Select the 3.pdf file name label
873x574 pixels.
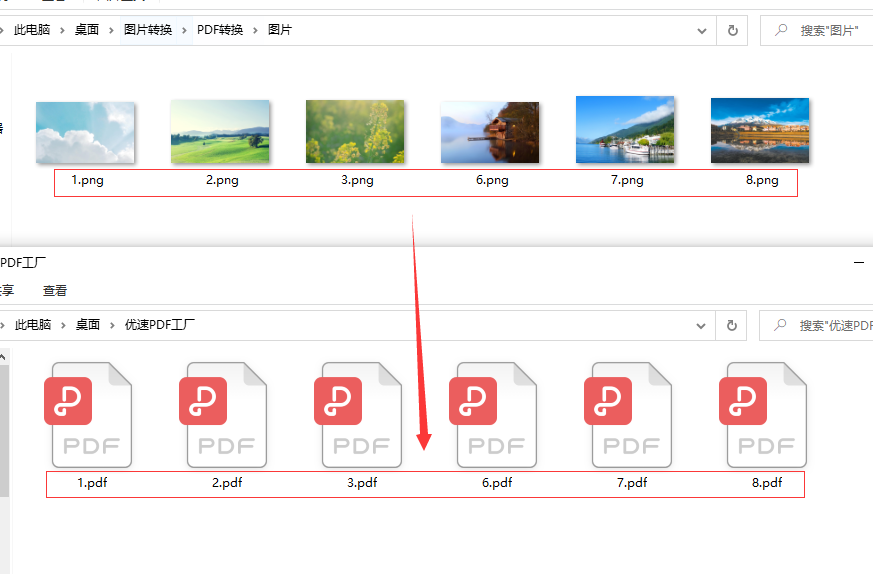[x=362, y=483]
